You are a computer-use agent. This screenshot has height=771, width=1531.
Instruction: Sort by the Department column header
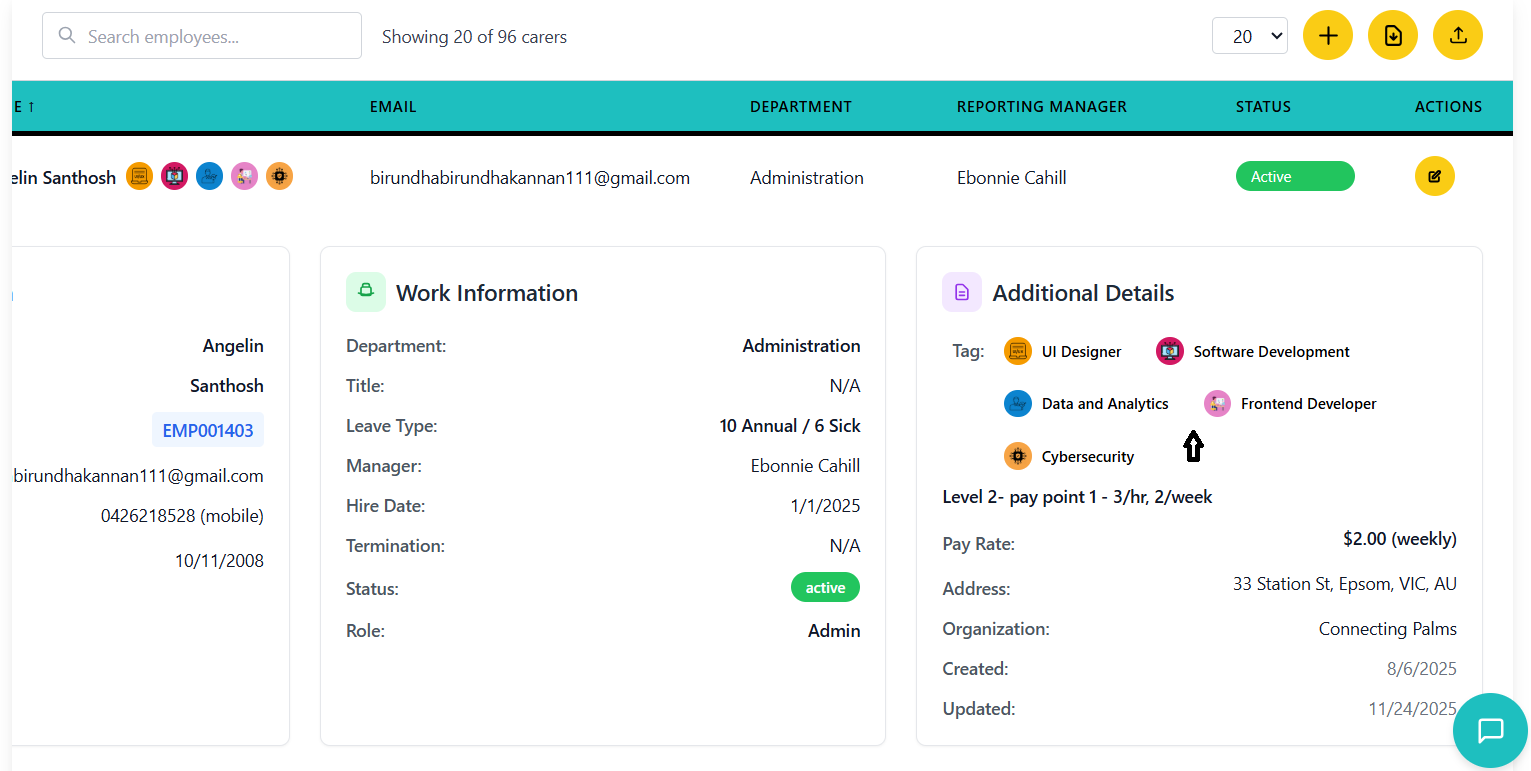click(800, 107)
